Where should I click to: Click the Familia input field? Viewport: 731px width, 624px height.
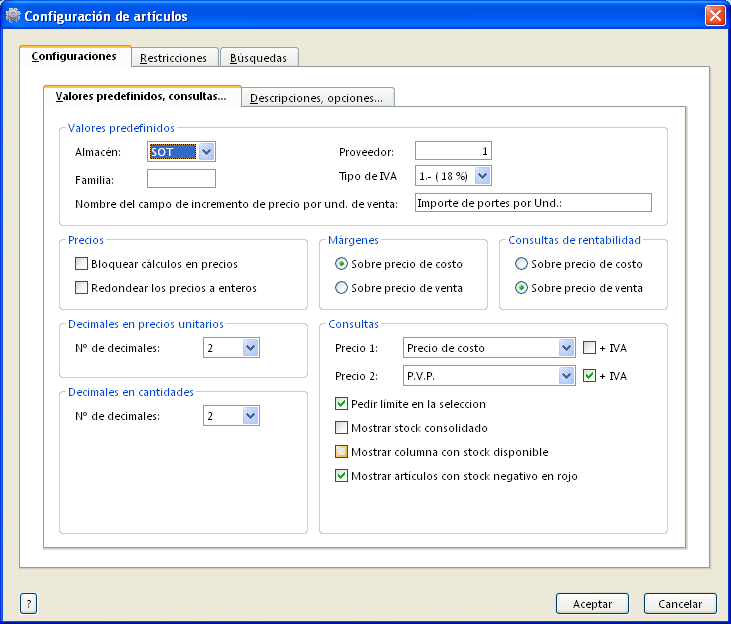click(x=181, y=179)
